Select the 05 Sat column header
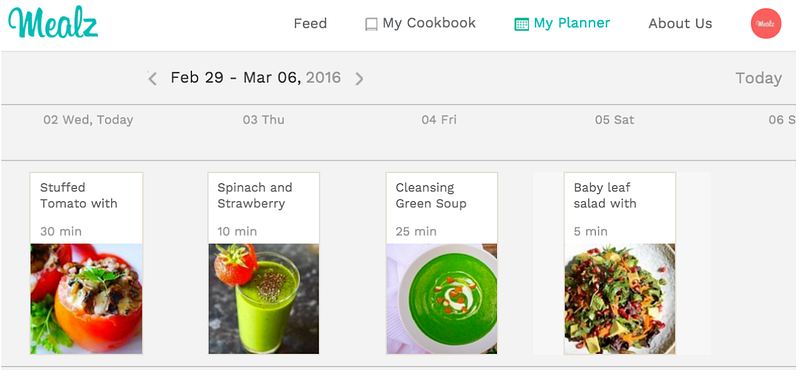800x378 pixels. 614,120
